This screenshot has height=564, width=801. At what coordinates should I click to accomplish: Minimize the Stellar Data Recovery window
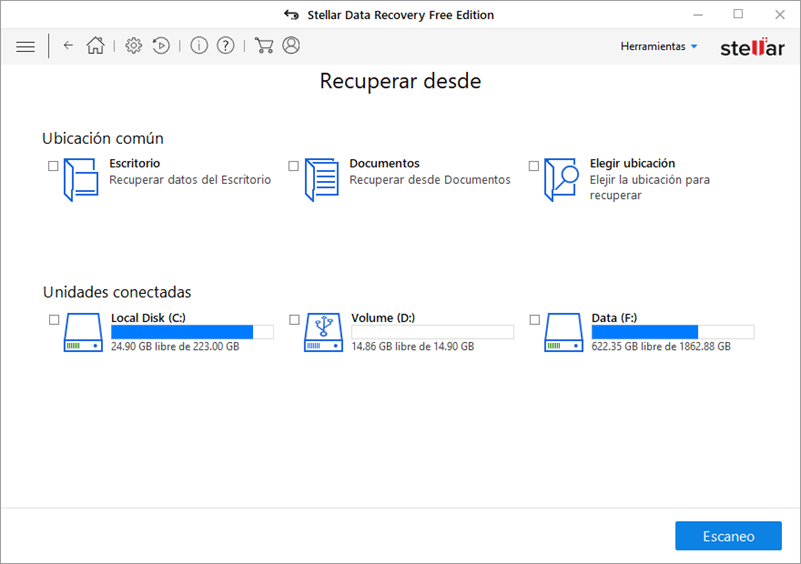(x=698, y=15)
